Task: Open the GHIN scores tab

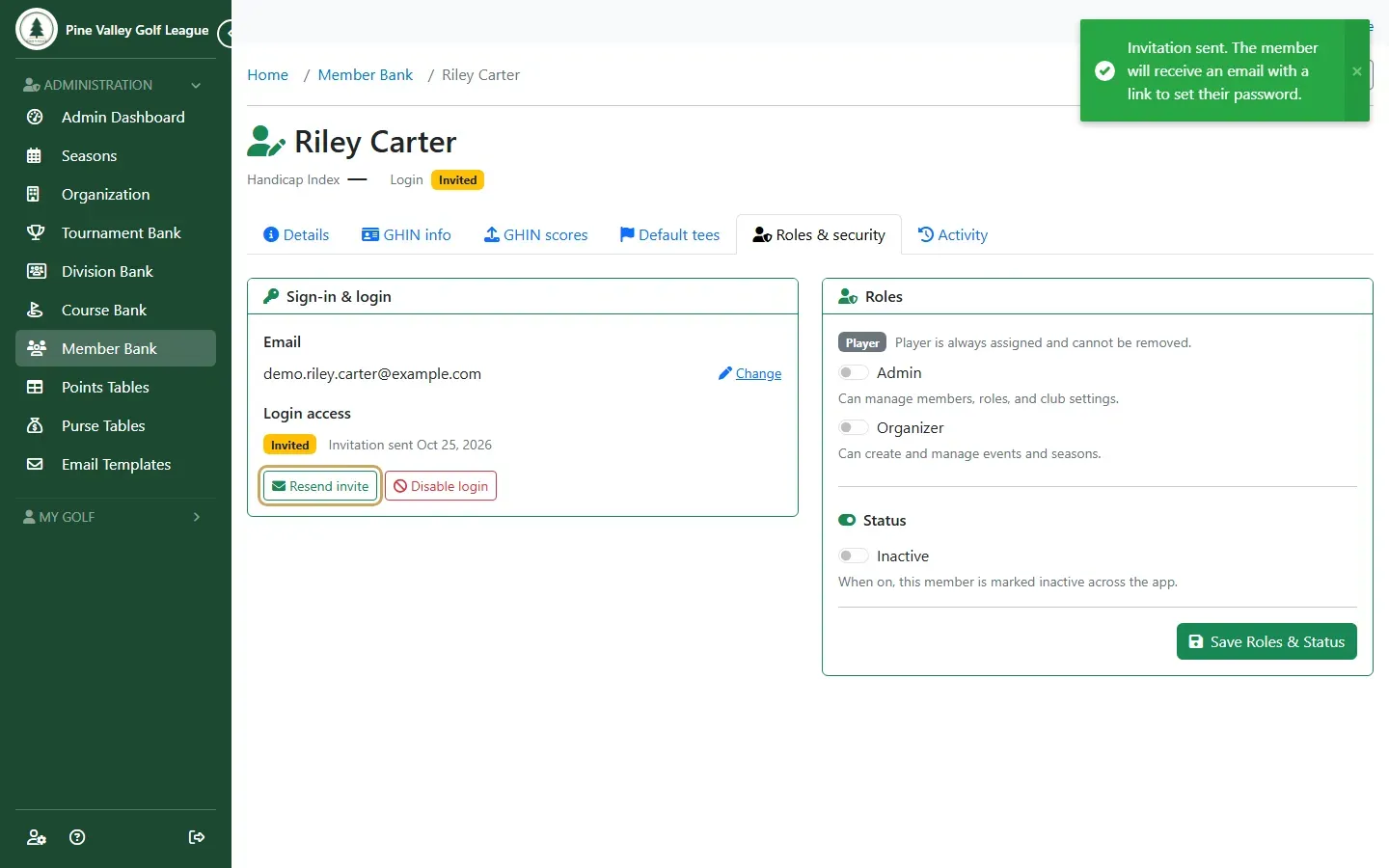Action: 535,234
